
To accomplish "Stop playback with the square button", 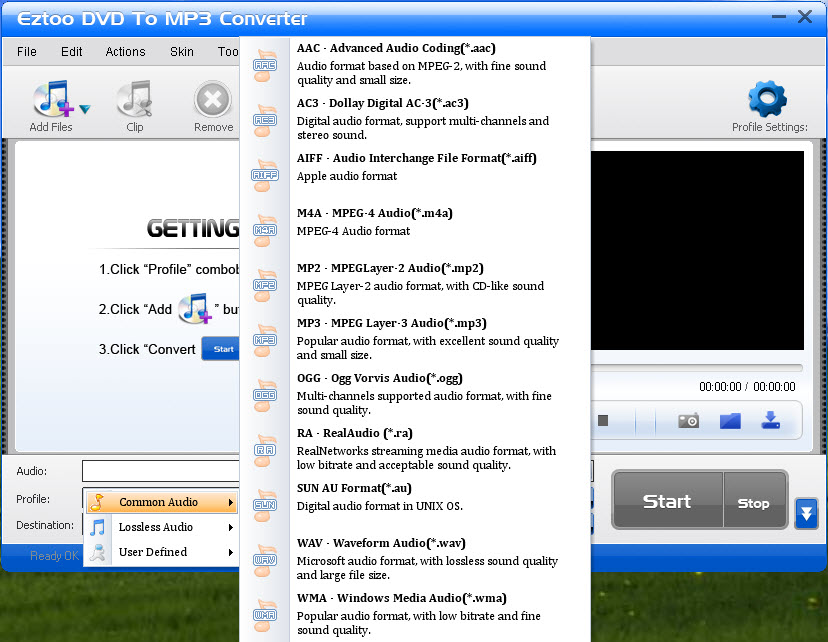I will [x=603, y=420].
